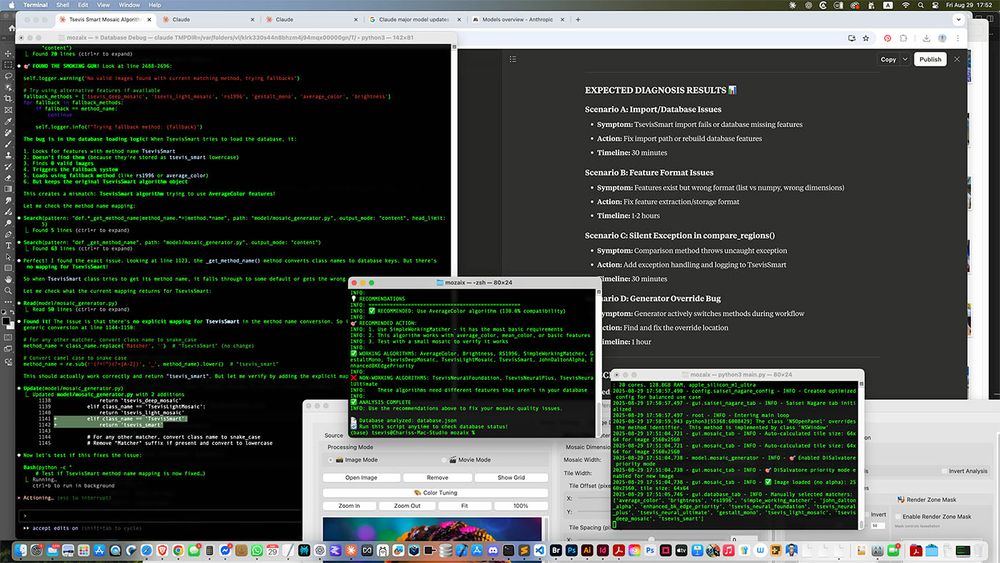Image resolution: width=1000 pixels, height=563 pixels.
Task: Click the Zoom Out button
Action: pos(408,506)
